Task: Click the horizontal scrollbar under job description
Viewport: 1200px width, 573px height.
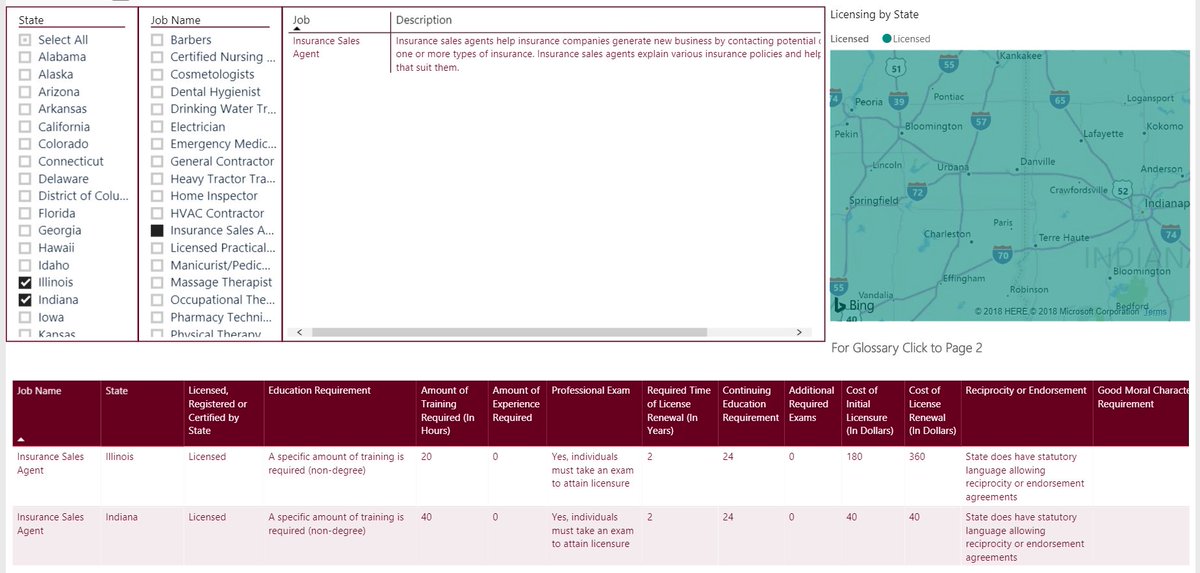Action: [x=509, y=332]
